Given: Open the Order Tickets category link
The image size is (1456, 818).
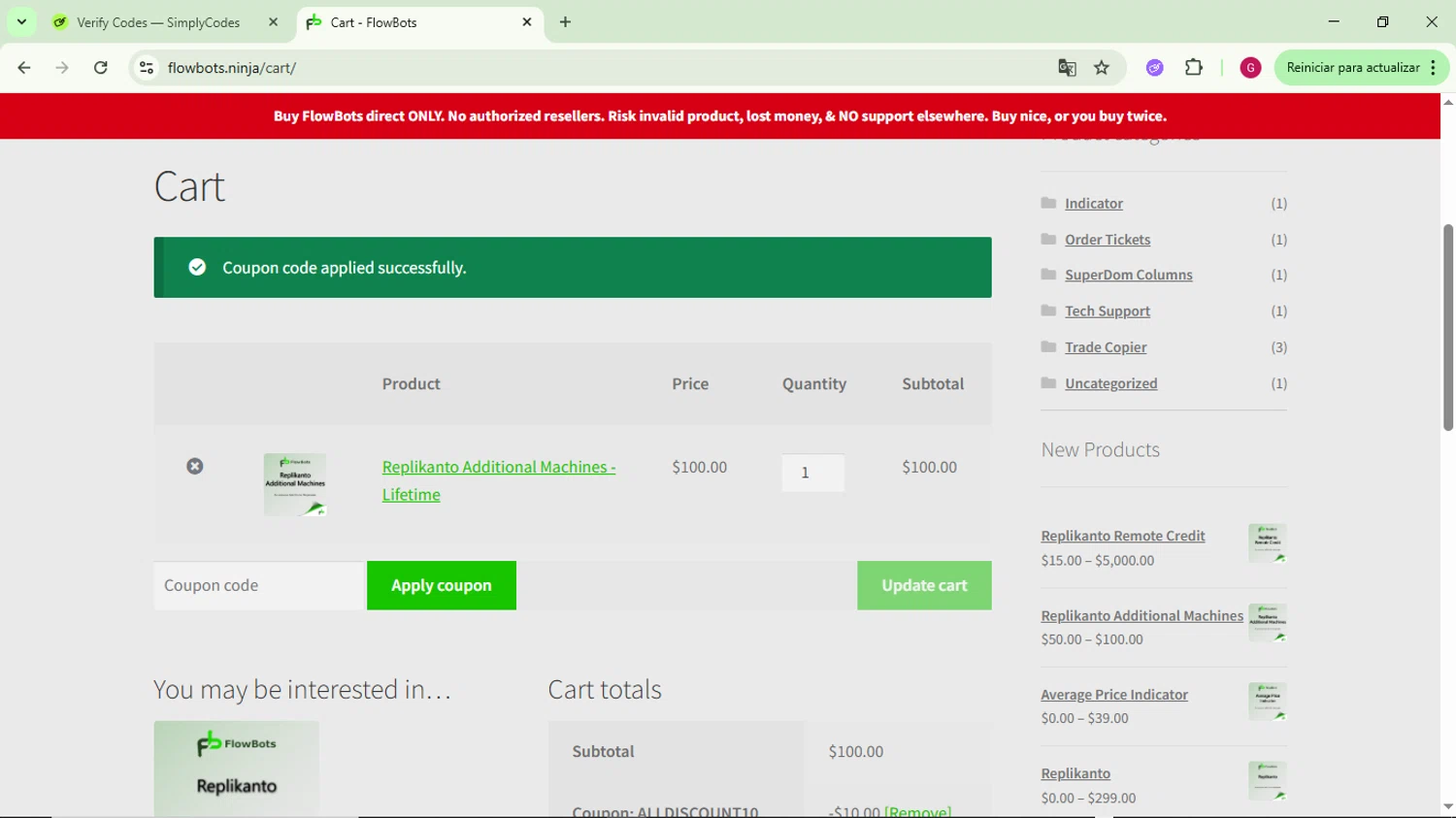Looking at the screenshot, I should [1108, 240].
